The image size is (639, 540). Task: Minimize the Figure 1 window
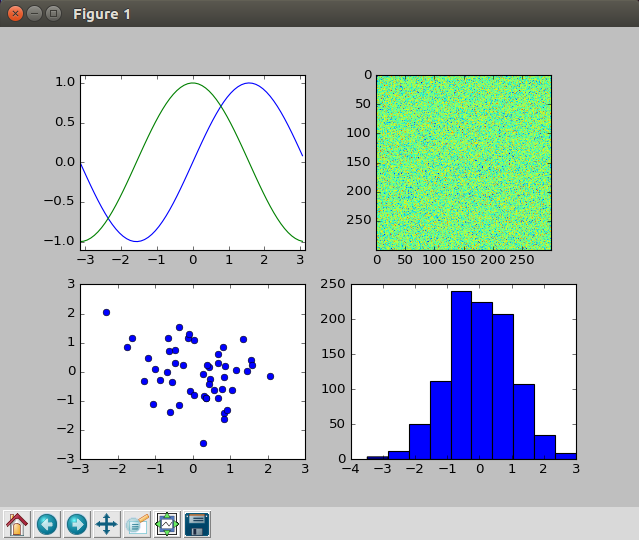(34, 14)
